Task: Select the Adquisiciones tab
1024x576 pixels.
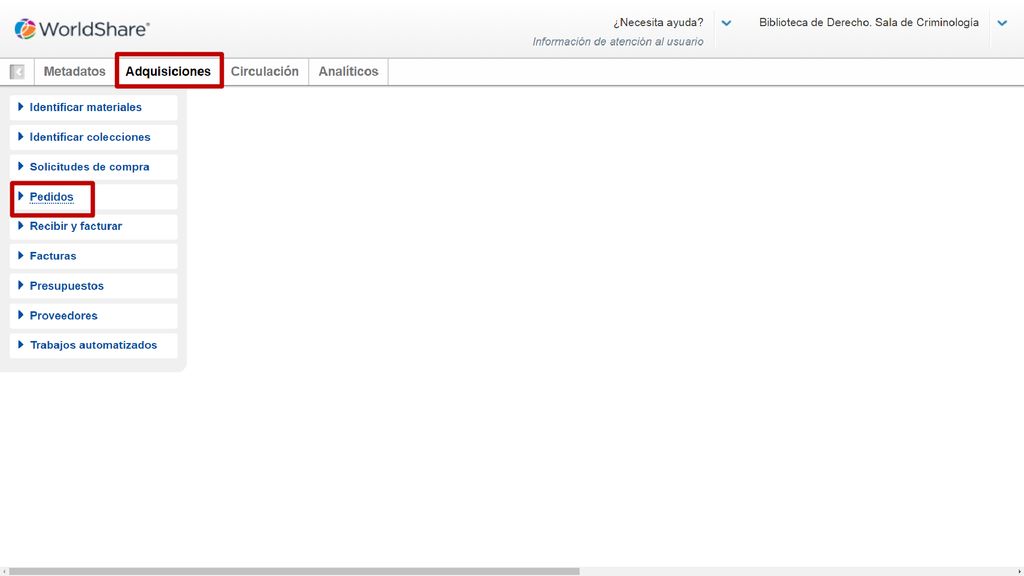Action: pos(168,71)
